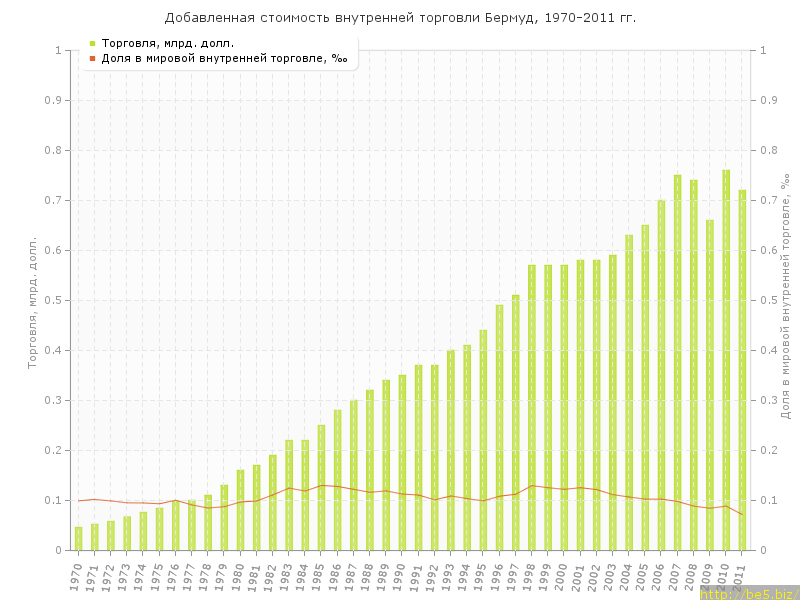Image resolution: width=800 pixels, height=600 pixels.
Task: Open the be5.biz watermark link
Action: click(x=748, y=594)
